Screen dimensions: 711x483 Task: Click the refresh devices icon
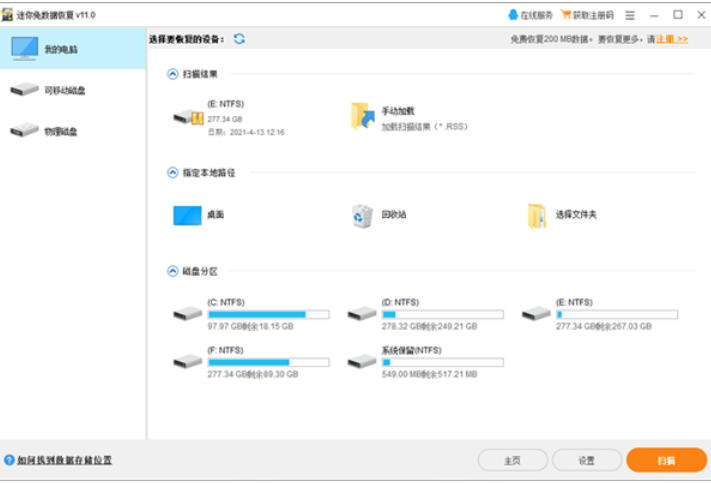tap(239, 39)
